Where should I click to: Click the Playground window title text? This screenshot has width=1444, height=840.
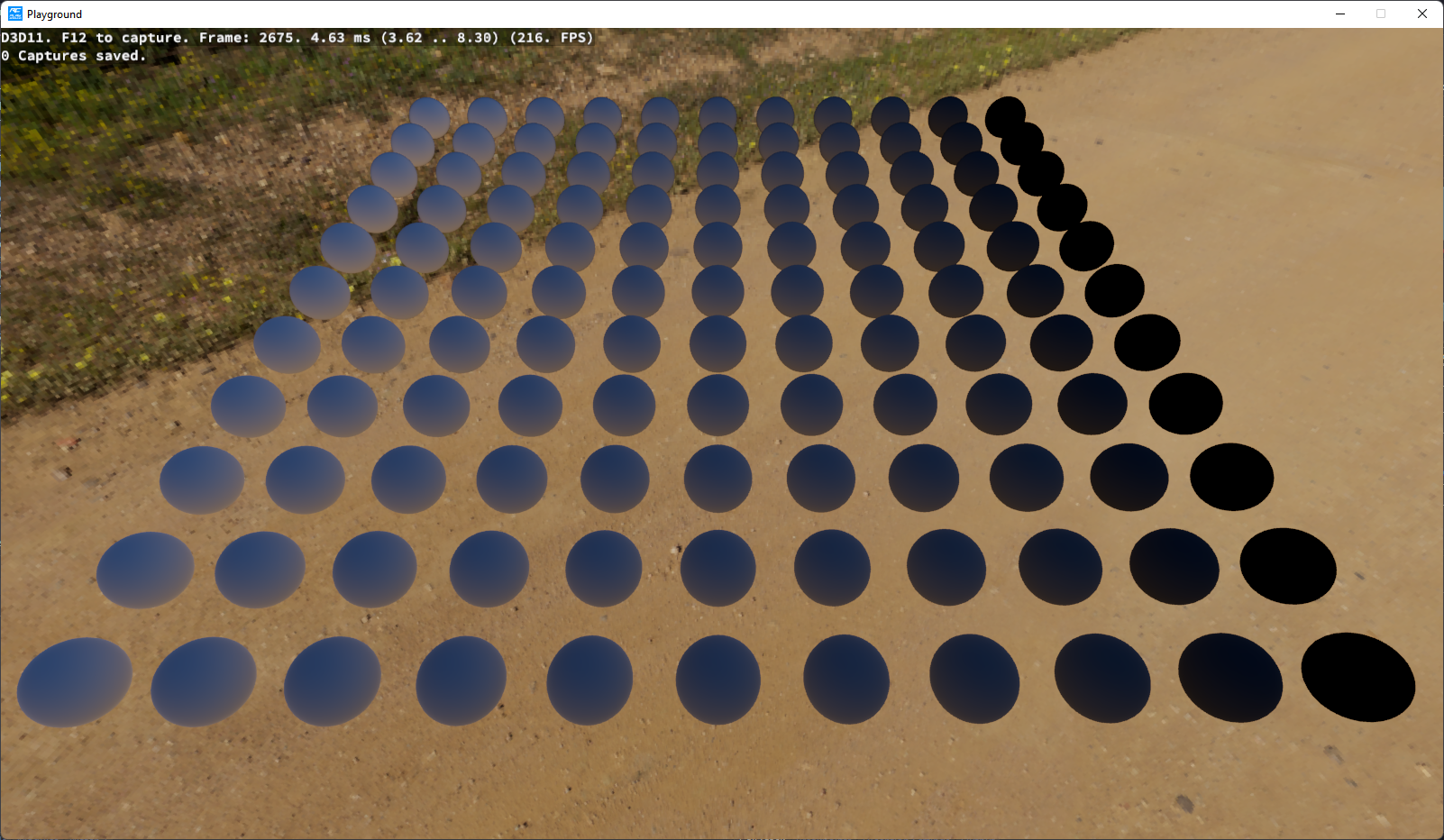pos(54,14)
